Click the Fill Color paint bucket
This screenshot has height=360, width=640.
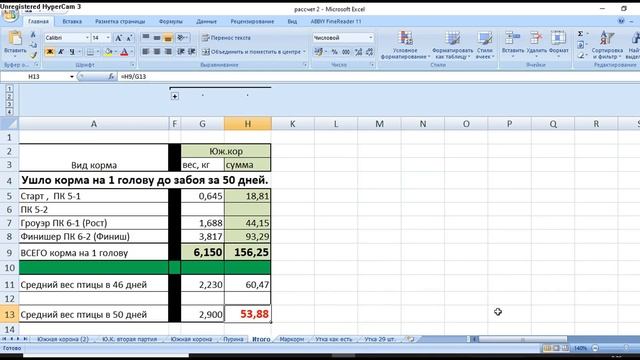tap(108, 52)
